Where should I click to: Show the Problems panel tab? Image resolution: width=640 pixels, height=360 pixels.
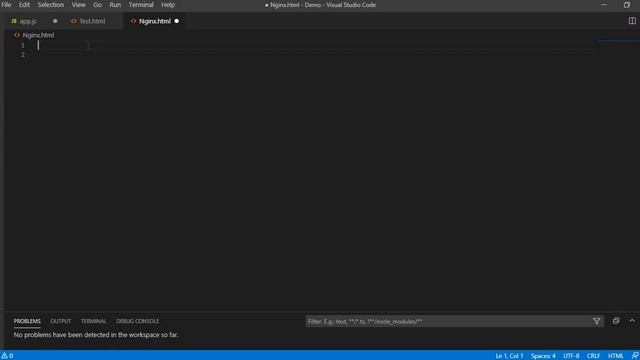pyautogui.click(x=27, y=321)
